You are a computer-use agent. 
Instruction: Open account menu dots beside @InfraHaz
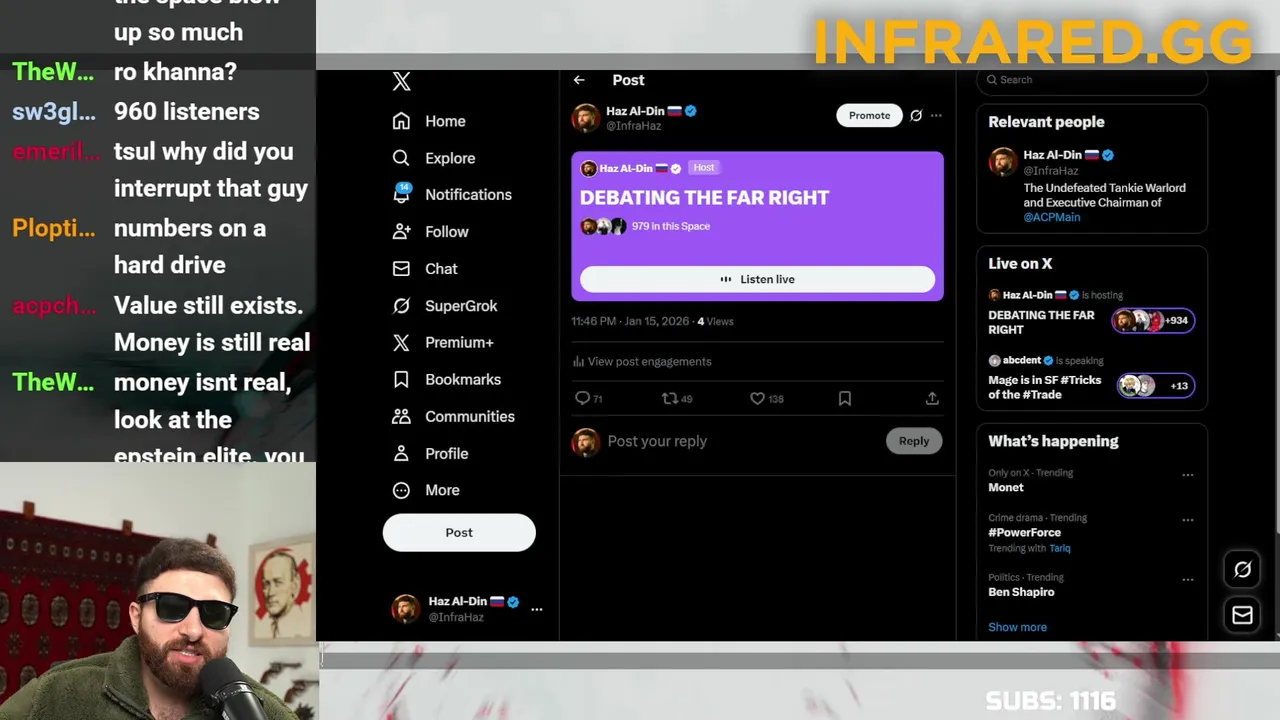pos(536,609)
